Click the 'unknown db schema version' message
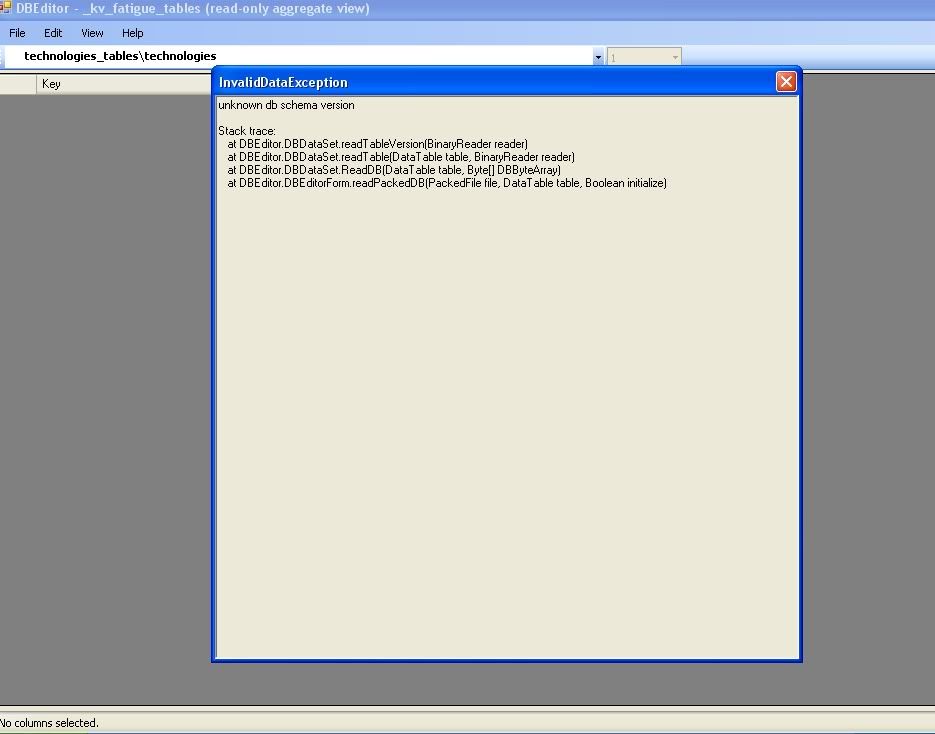Image resolution: width=935 pixels, height=734 pixels. click(286, 105)
